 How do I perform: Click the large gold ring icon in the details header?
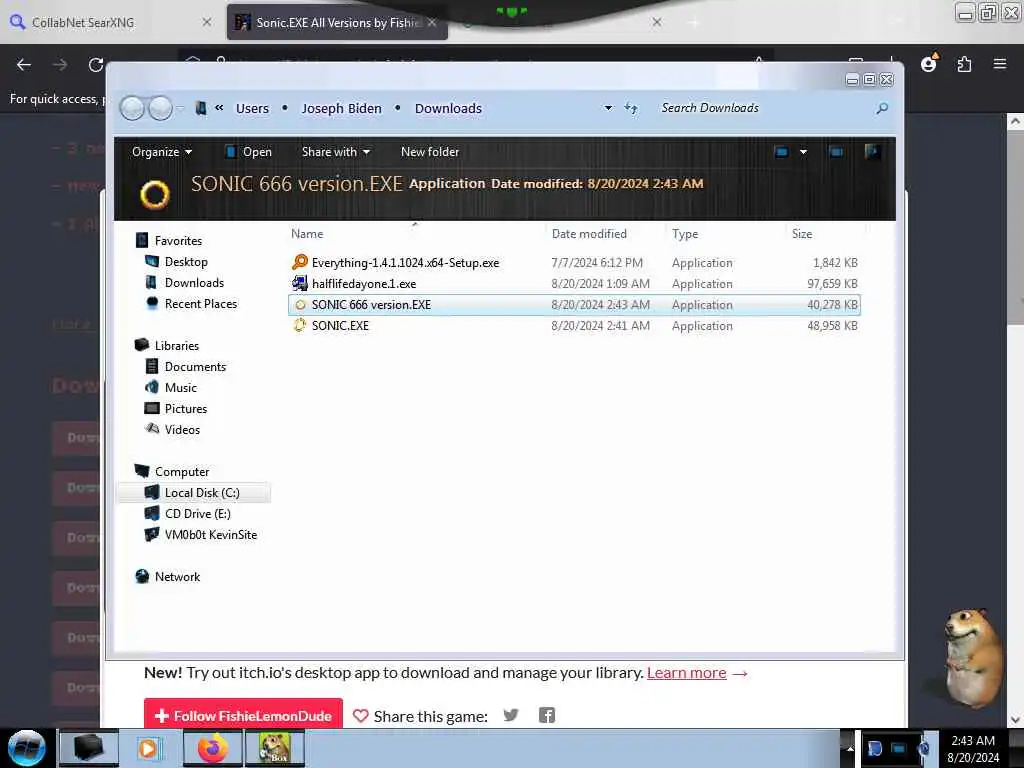(x=155, y=194)
